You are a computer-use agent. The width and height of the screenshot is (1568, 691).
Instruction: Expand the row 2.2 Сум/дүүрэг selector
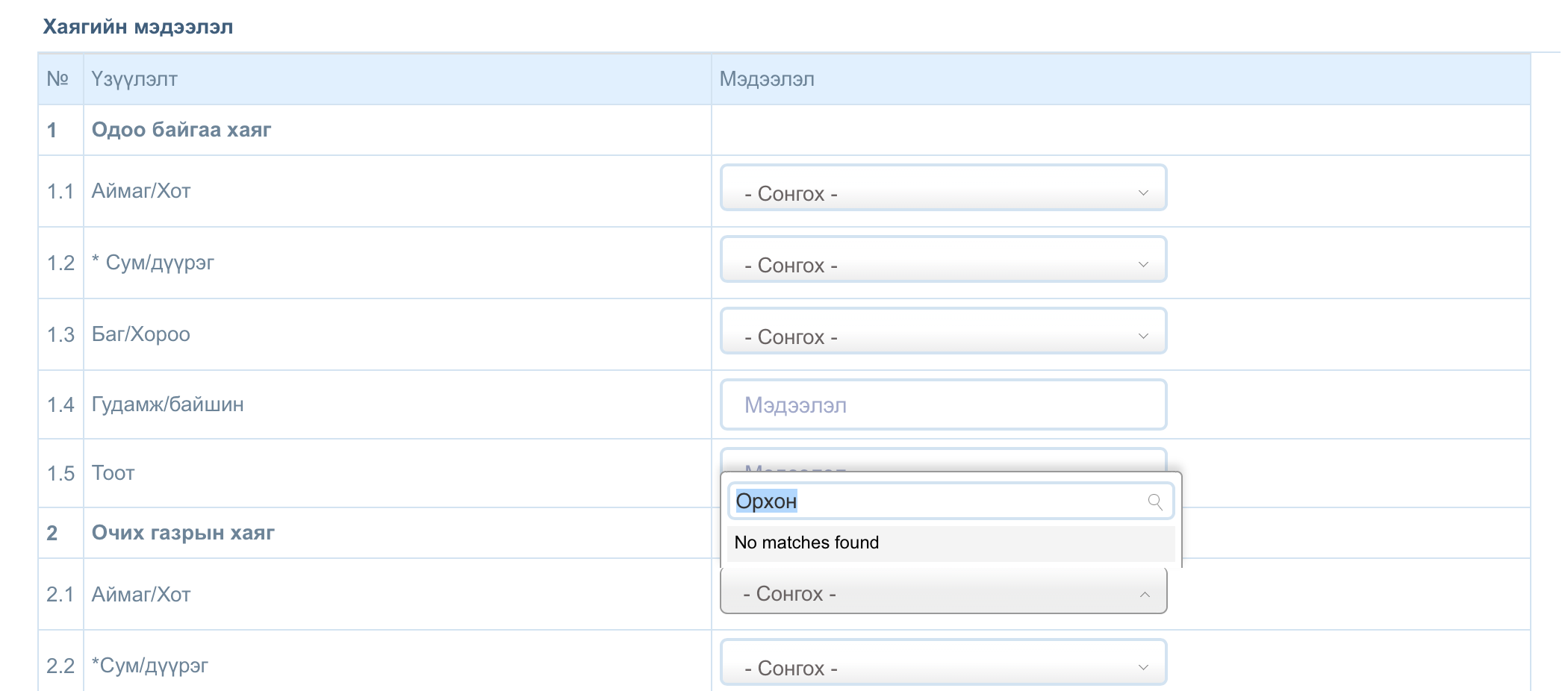pyautogui.click(x=942, y=667)
